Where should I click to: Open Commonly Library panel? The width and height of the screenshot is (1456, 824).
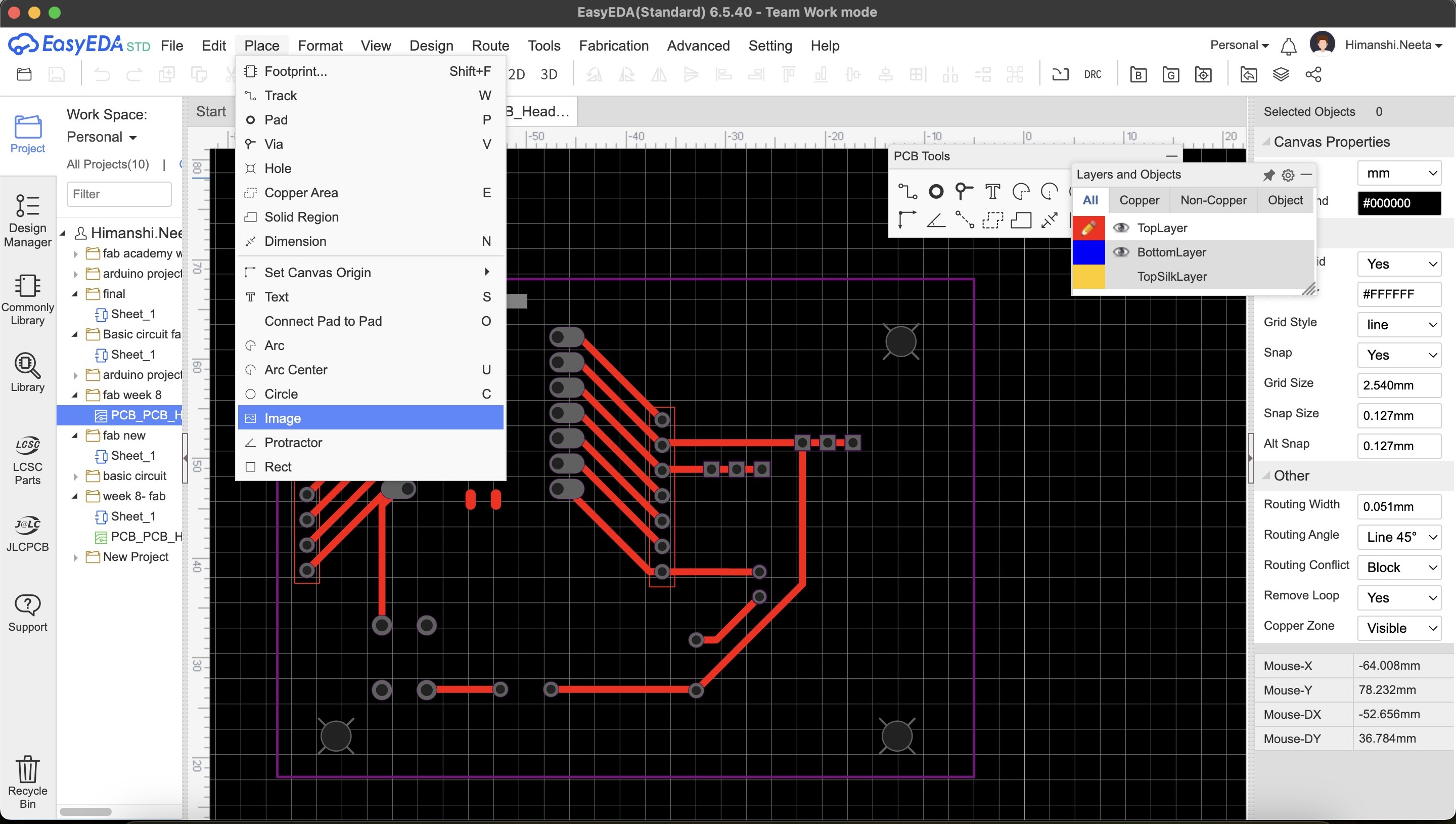[27, 300]
